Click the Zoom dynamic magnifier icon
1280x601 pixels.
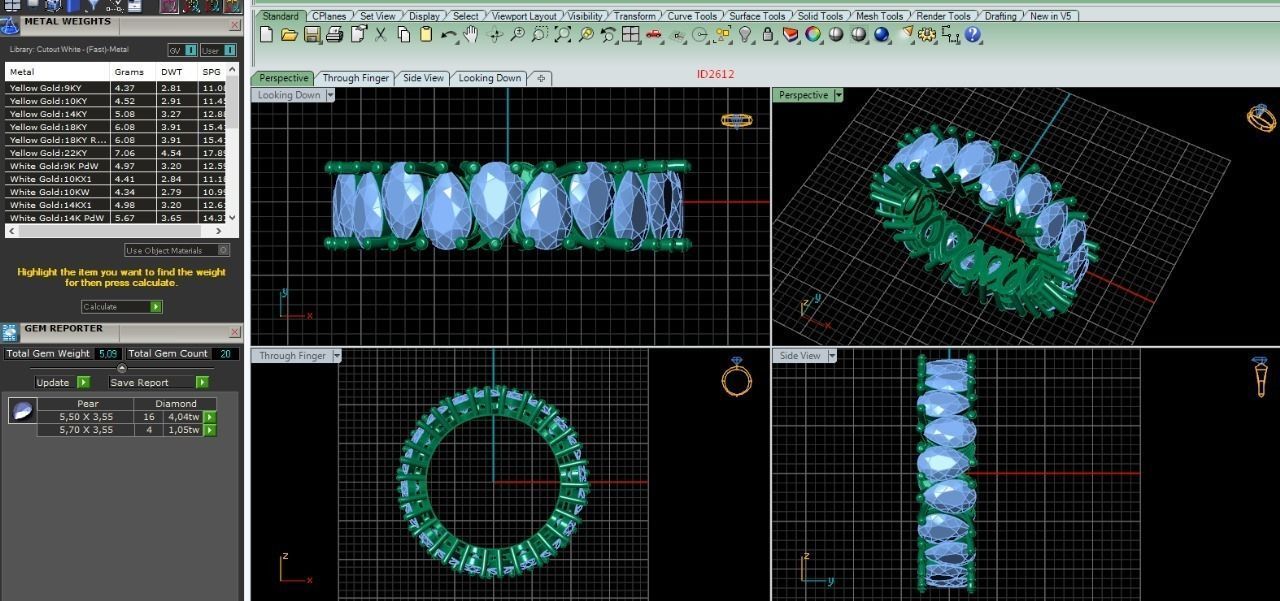coord(517,35)
